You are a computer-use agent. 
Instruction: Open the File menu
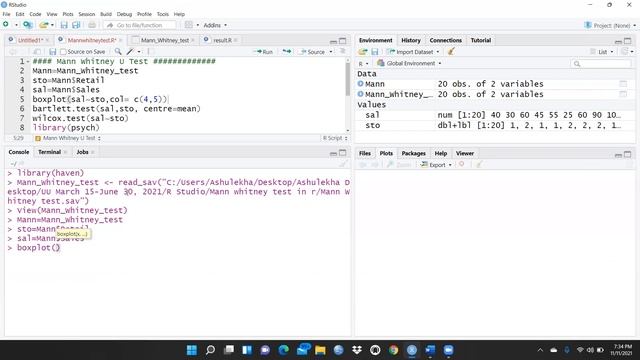pyautogui.click(x=7, y=14)
